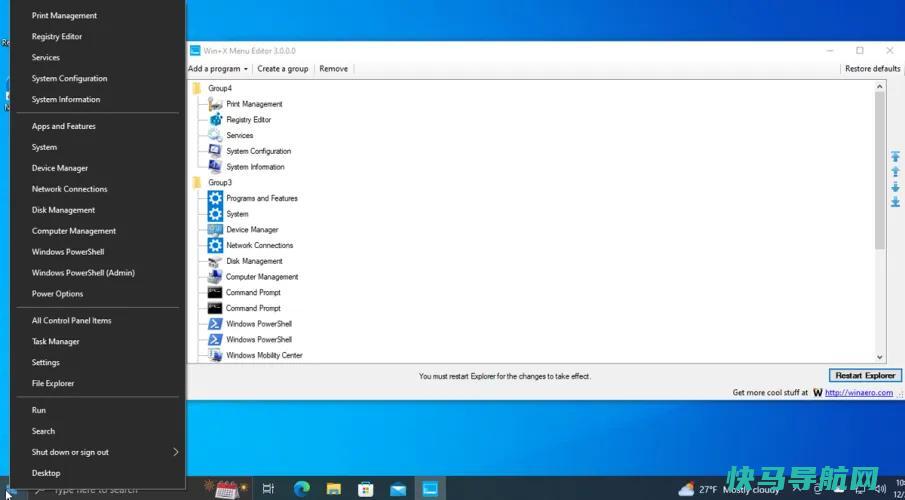Viewport: 905px width, 500px height.
Task: Click the Disk Management icon in tree
Action: (x=215, y=261)
